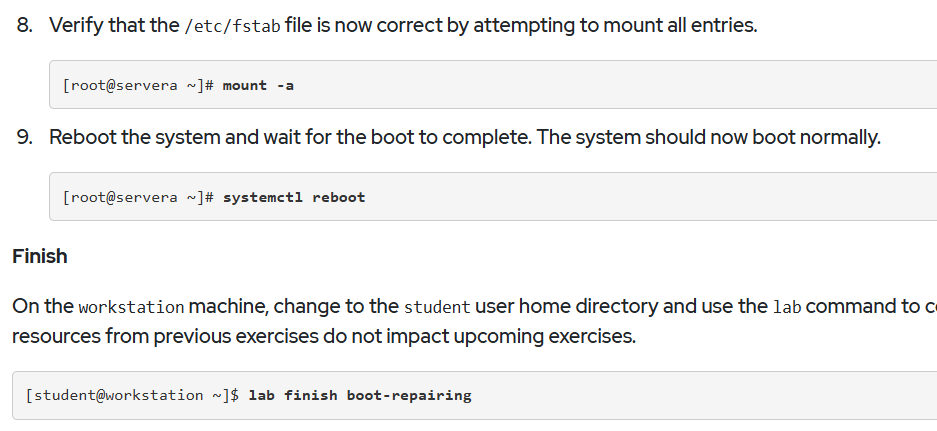Click the 'mount -a' command text
937x431 pixels.
point(258,85)
